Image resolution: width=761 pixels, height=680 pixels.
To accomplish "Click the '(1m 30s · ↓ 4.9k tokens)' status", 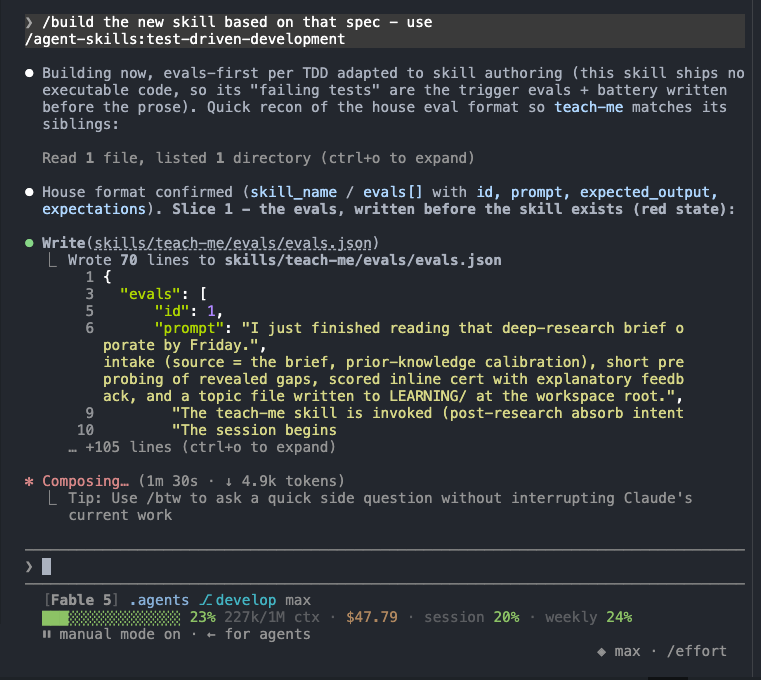I will (241, 481).
